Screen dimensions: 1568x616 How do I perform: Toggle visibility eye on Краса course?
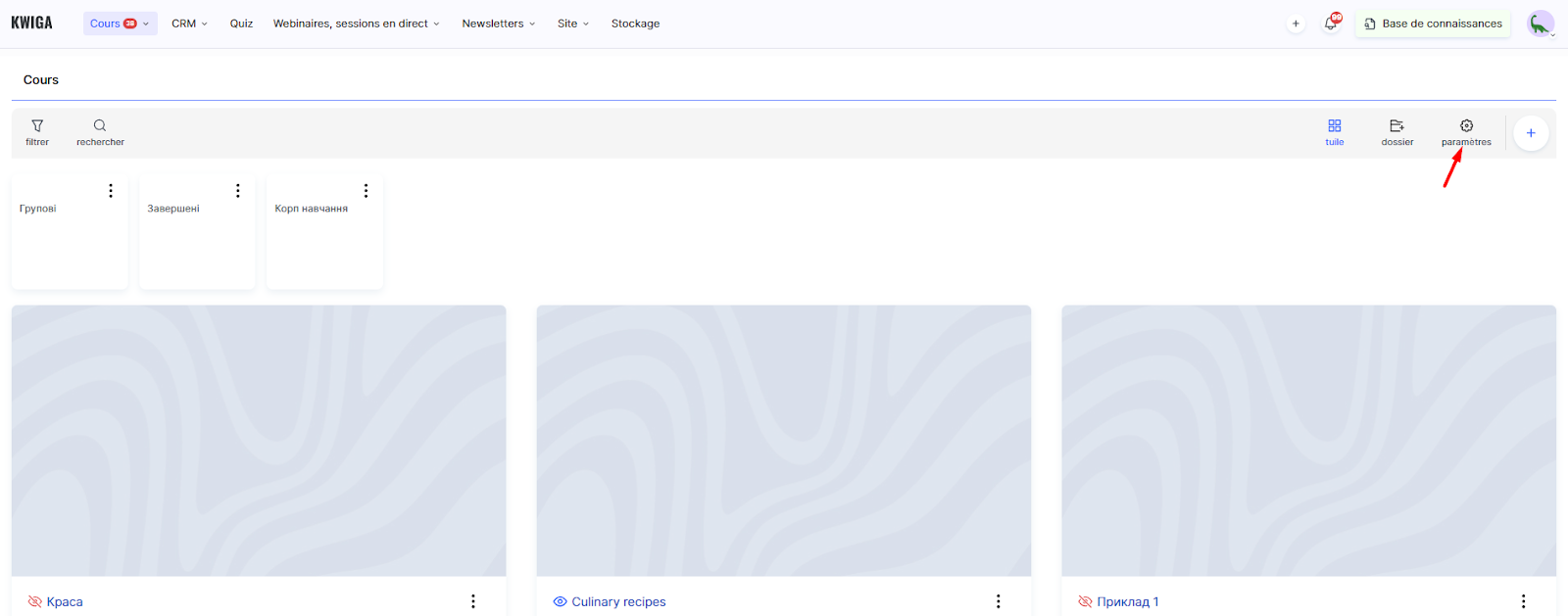[x=35, y=601]
